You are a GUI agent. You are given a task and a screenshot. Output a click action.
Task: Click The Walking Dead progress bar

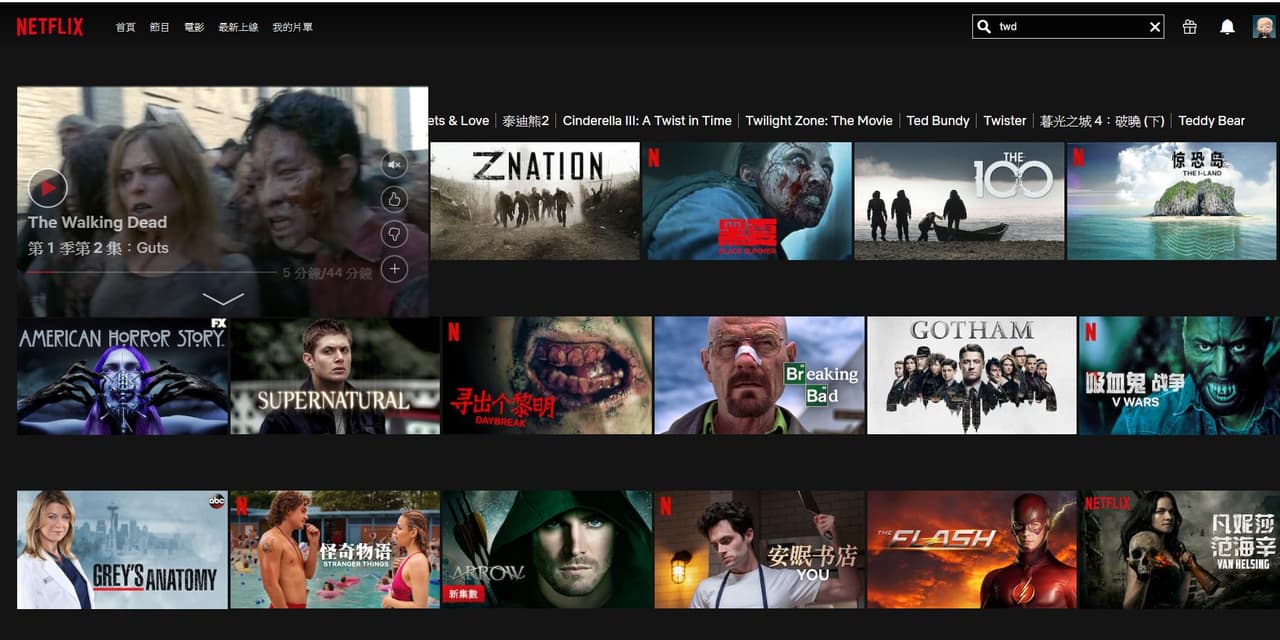point(151,272)
